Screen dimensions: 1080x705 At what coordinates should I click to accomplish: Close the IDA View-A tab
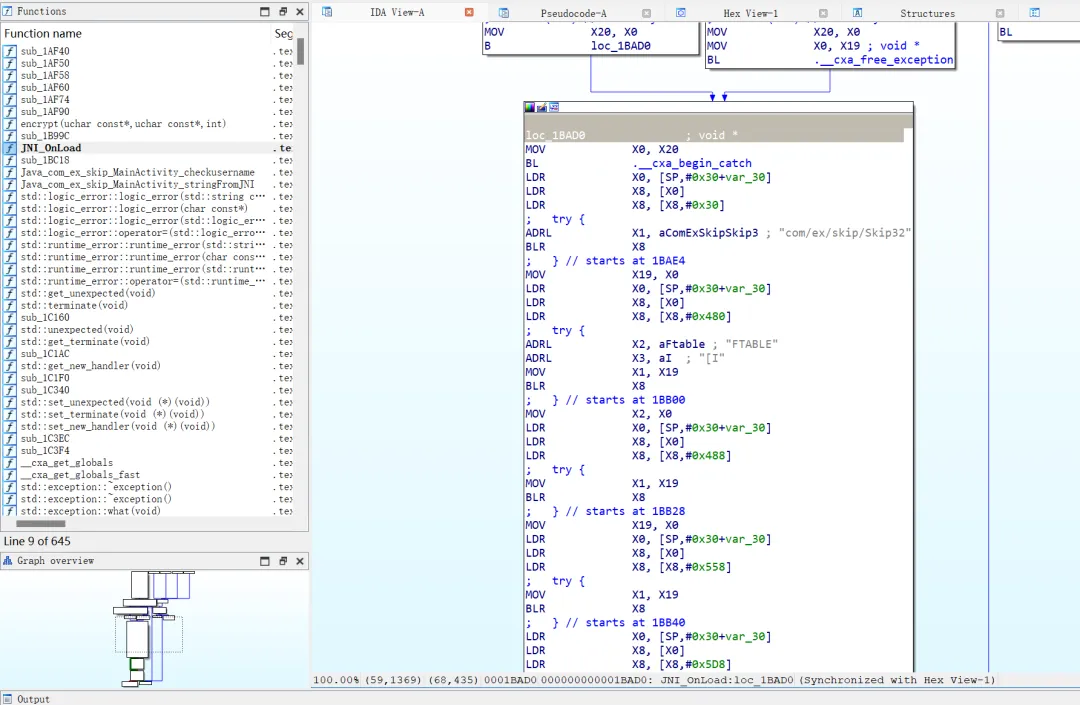pyautogui.click(x=470, y=12)
